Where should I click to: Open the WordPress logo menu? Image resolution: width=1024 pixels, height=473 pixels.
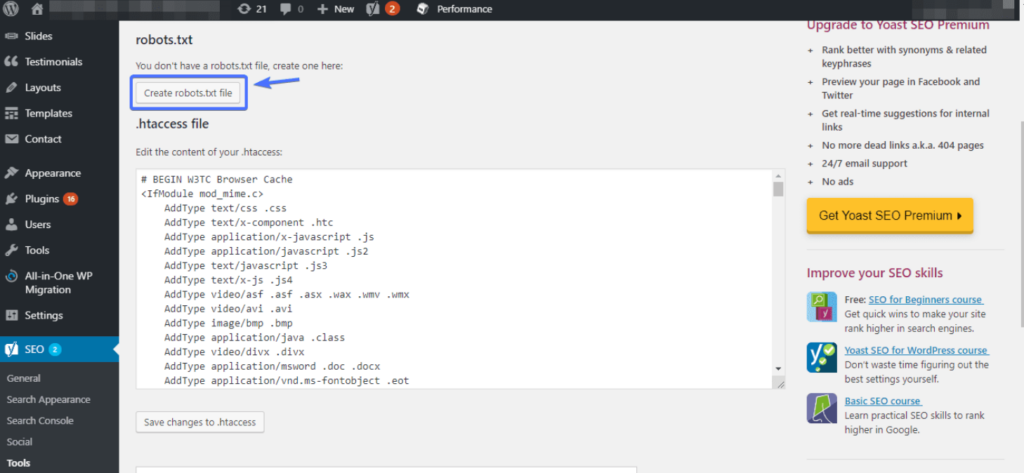tap(11, 9)
